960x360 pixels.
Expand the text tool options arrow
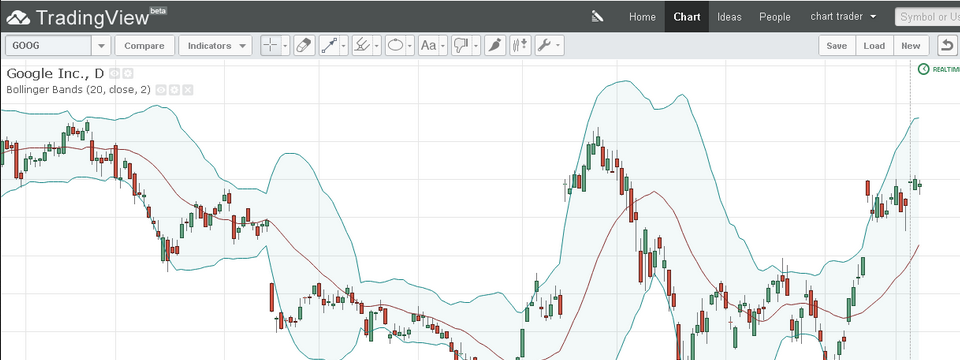(443, 46)
